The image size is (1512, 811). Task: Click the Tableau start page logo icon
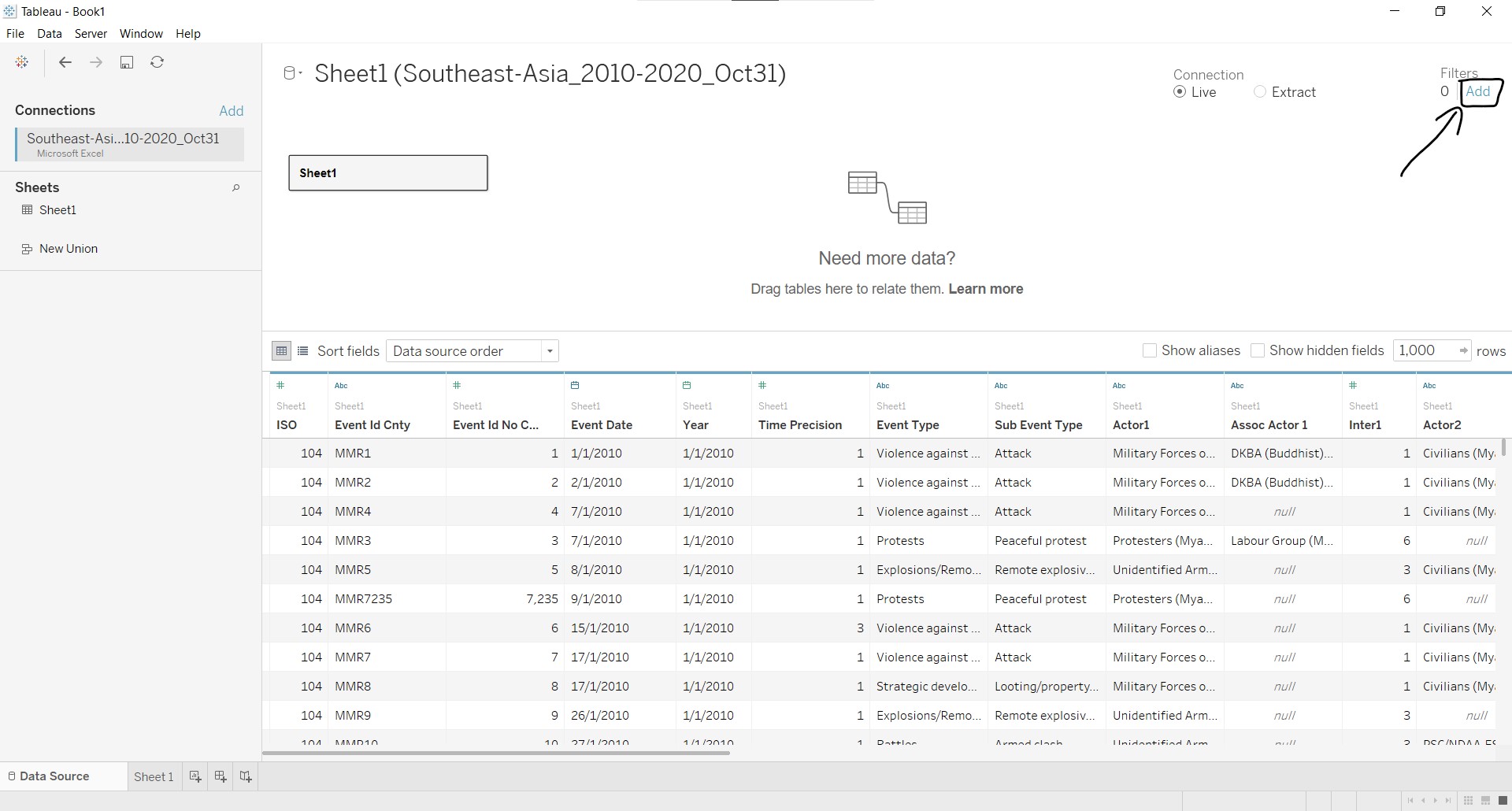click(x=22, y=62)
